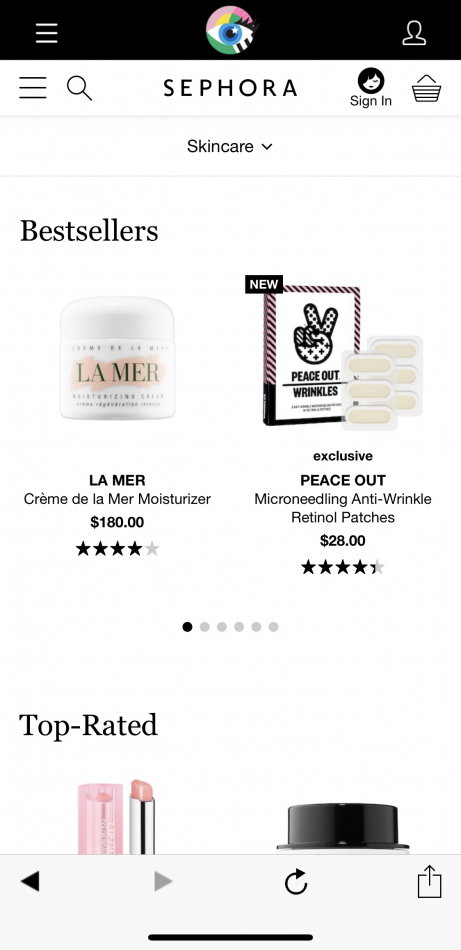Screen dimensions: 461x950
Task: Open the shopping basket icon
Action: [426, 88]
